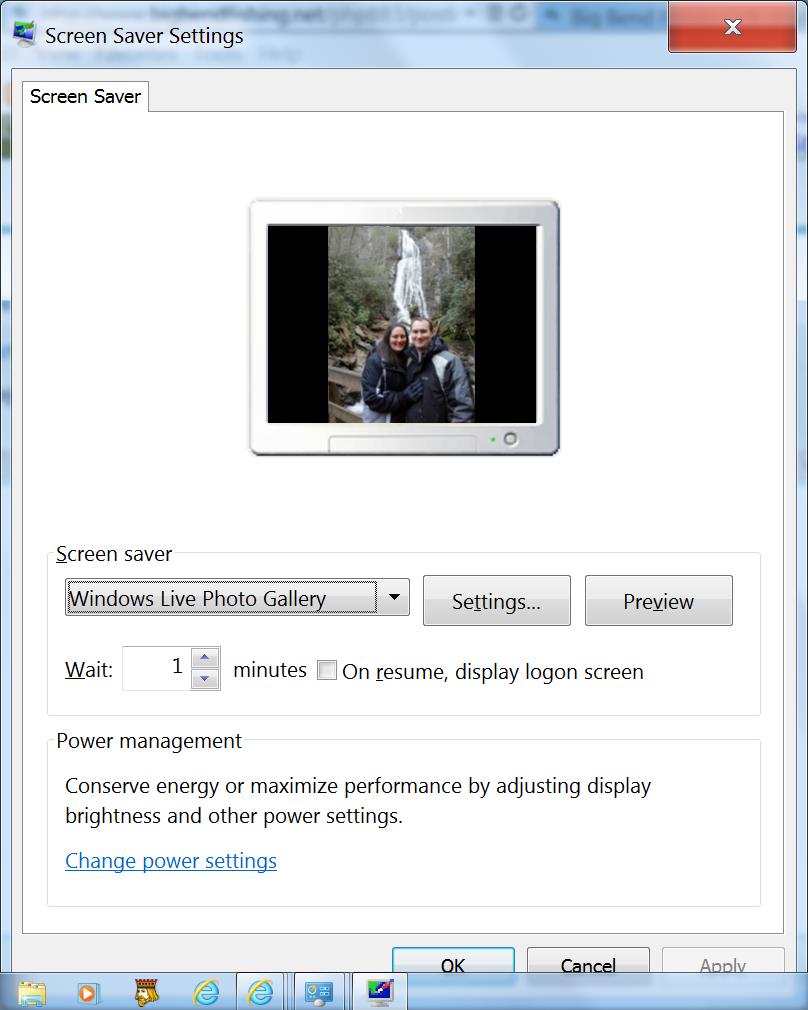The image size is (808, 1010).
Task: Decrease wait minutes with the down arrow
Action: (205, 680)
